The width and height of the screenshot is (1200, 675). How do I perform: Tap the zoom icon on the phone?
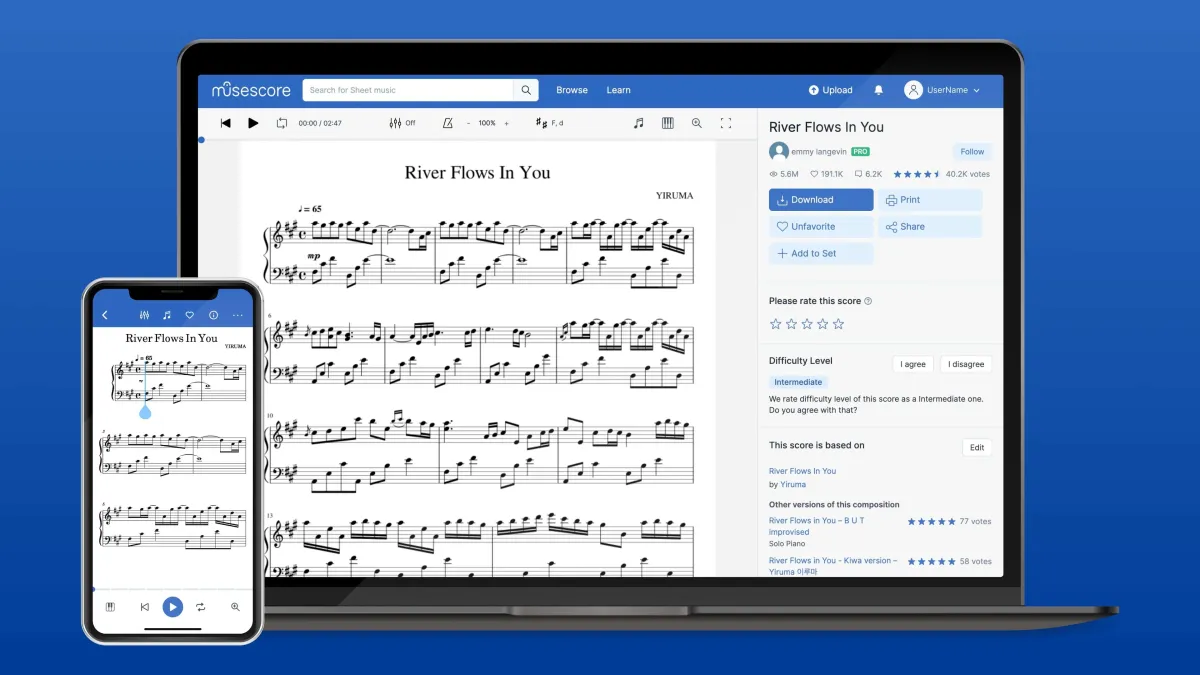pyautogui.click(x=236, y=607)
